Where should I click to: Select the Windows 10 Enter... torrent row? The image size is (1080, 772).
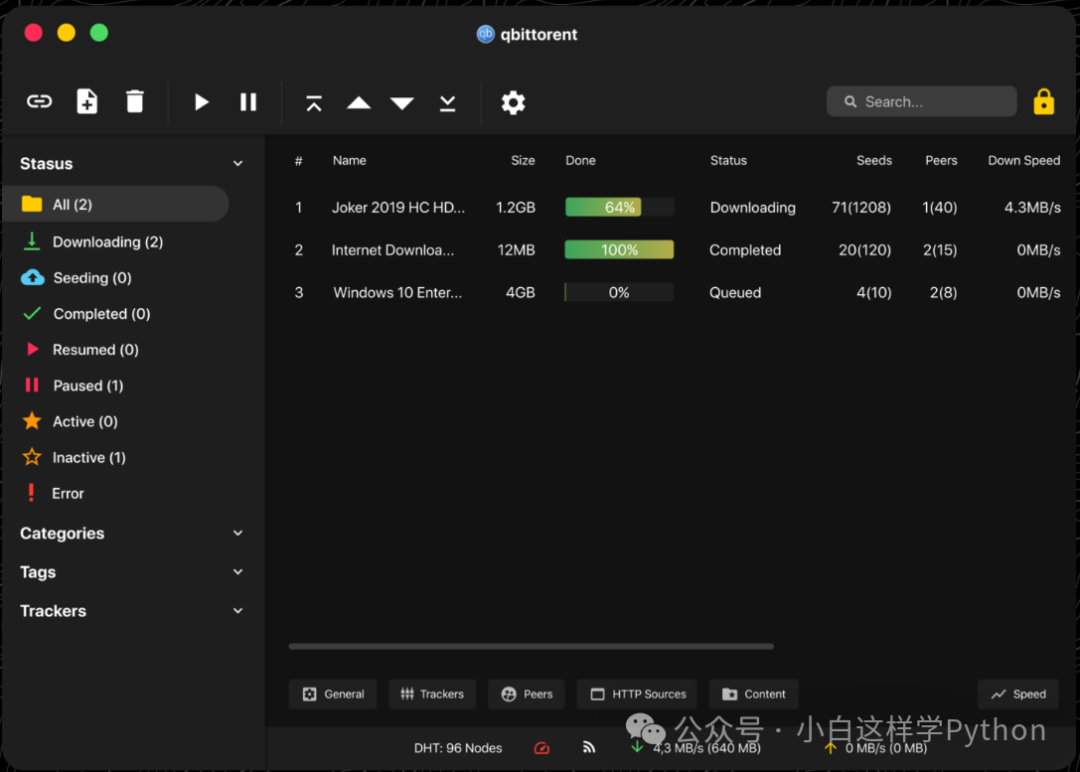pos(677,293)
